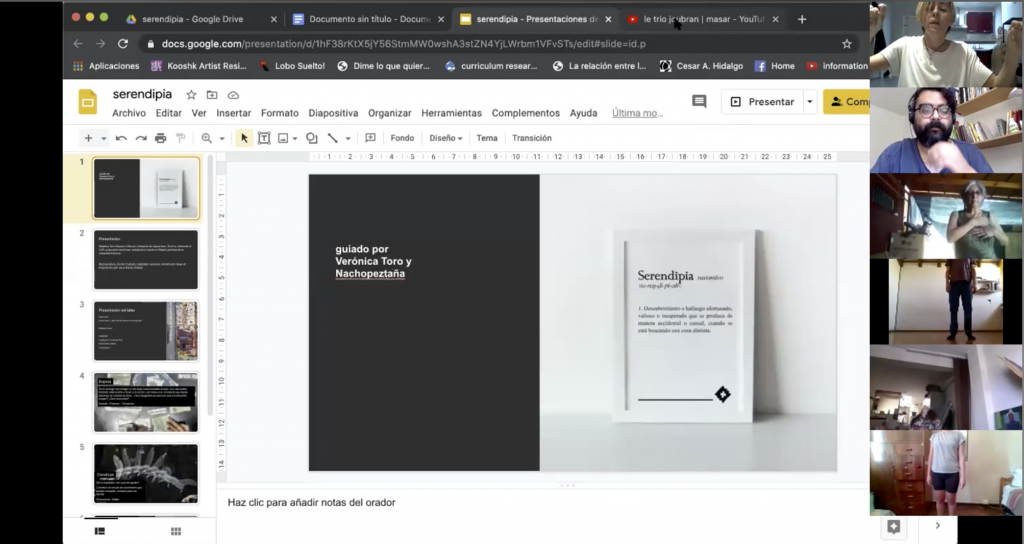Open the Herramientas menu
Viewport: 1024px width, 544px height.
pos(451,113)
